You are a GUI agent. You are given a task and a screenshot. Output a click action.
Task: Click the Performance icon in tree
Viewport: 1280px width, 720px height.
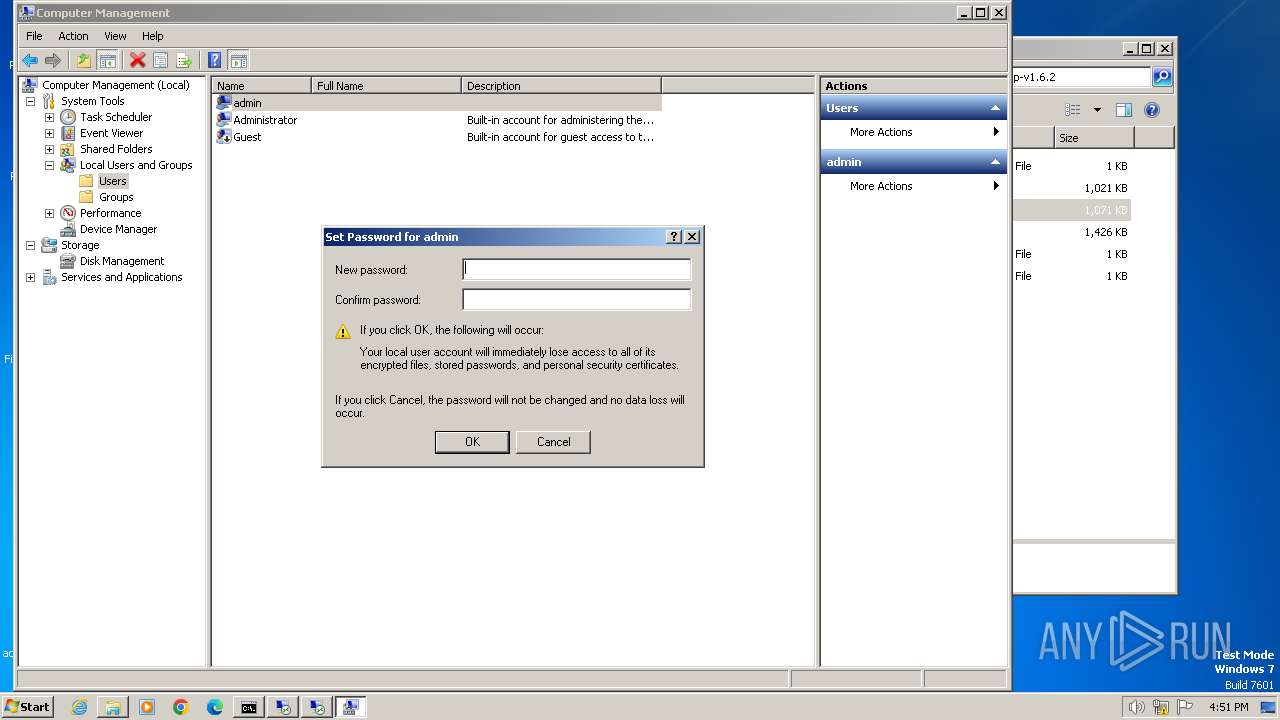(68, 213)
